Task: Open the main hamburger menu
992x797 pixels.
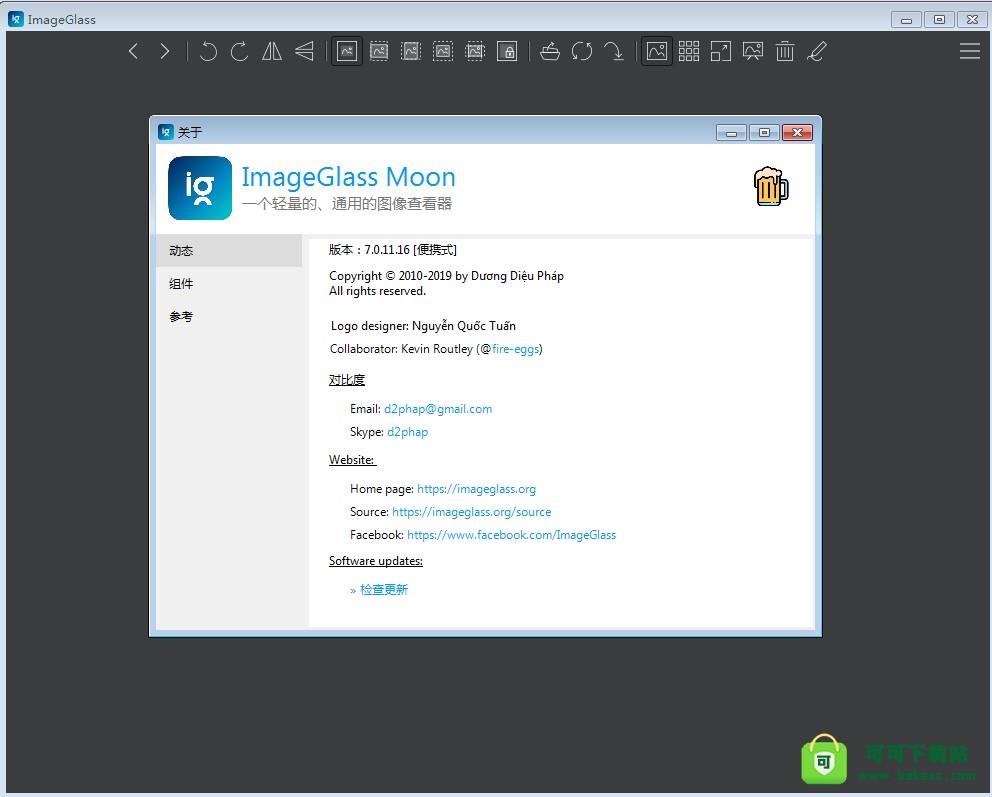Action: coord(969,51)
